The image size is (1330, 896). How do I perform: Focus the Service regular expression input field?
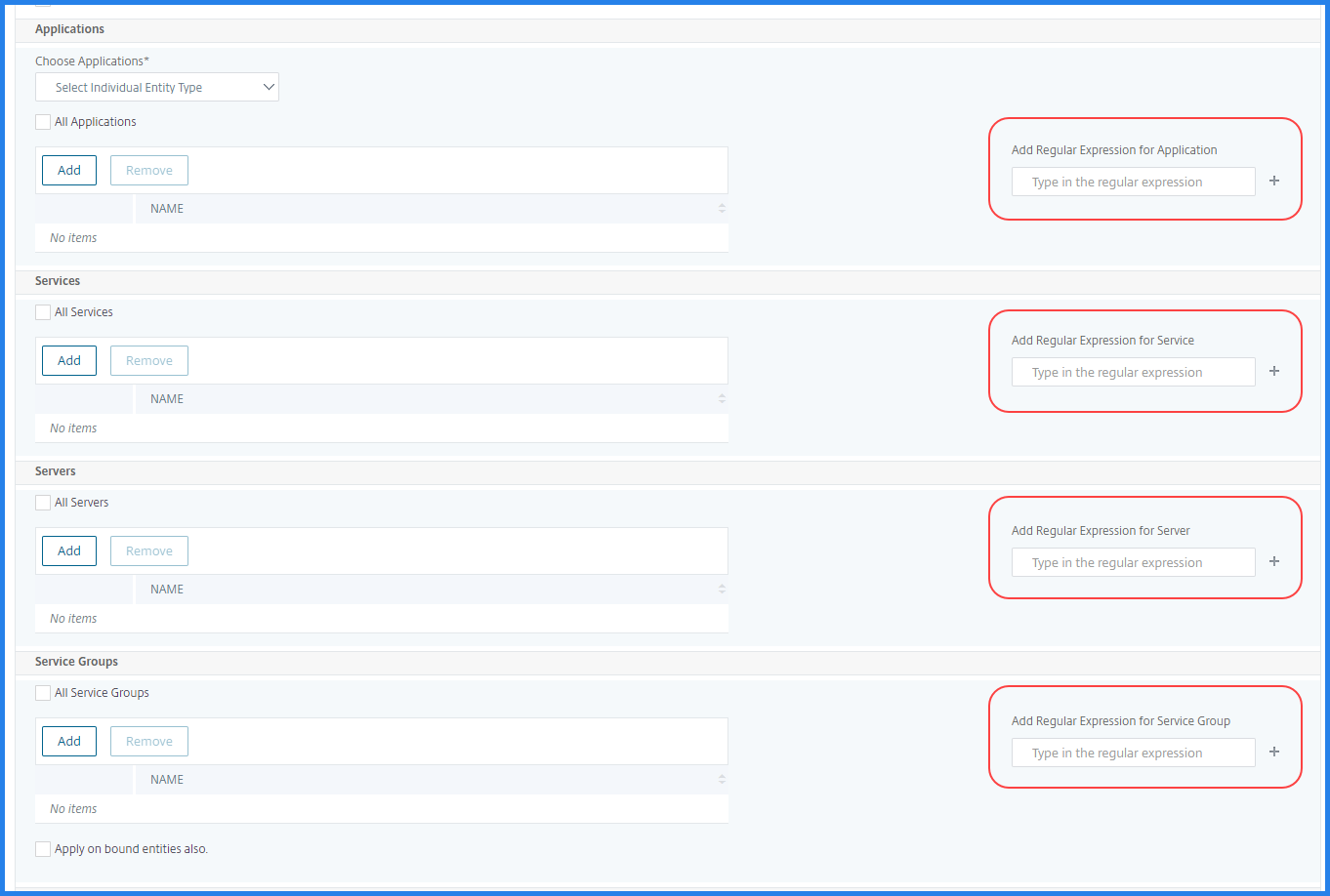pyautogui.click(x=1134, y=372)
